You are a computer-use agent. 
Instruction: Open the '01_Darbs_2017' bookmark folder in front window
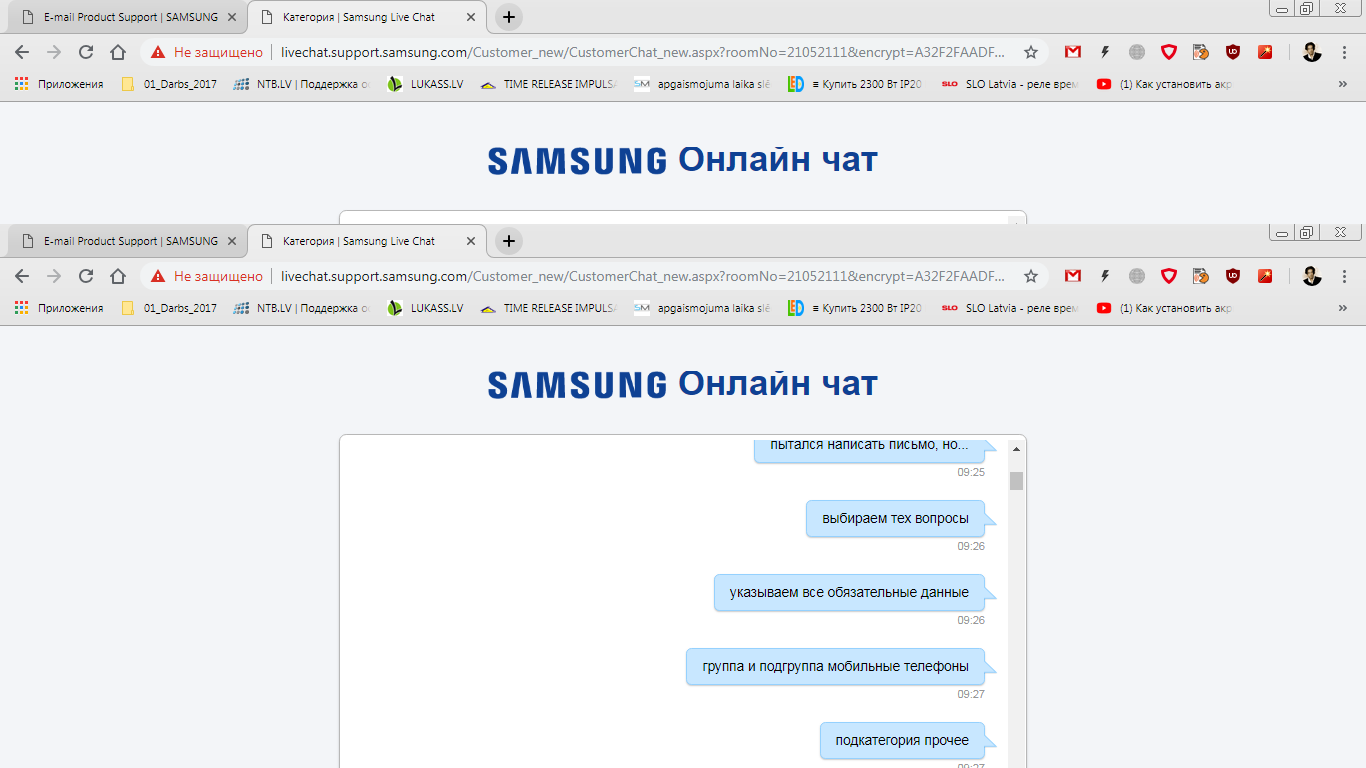pos(169,308)
